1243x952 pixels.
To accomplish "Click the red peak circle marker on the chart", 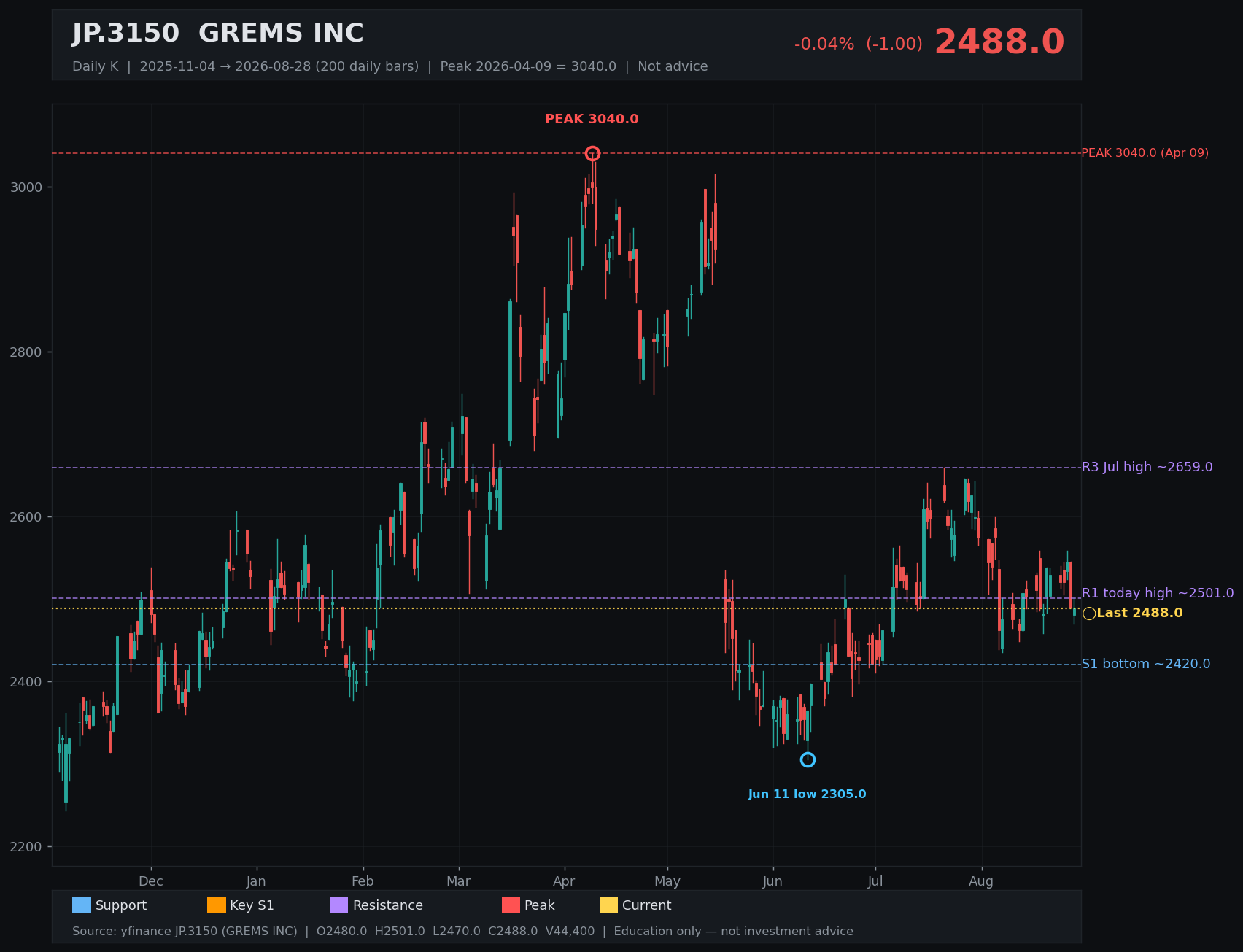I will point(592,153).
